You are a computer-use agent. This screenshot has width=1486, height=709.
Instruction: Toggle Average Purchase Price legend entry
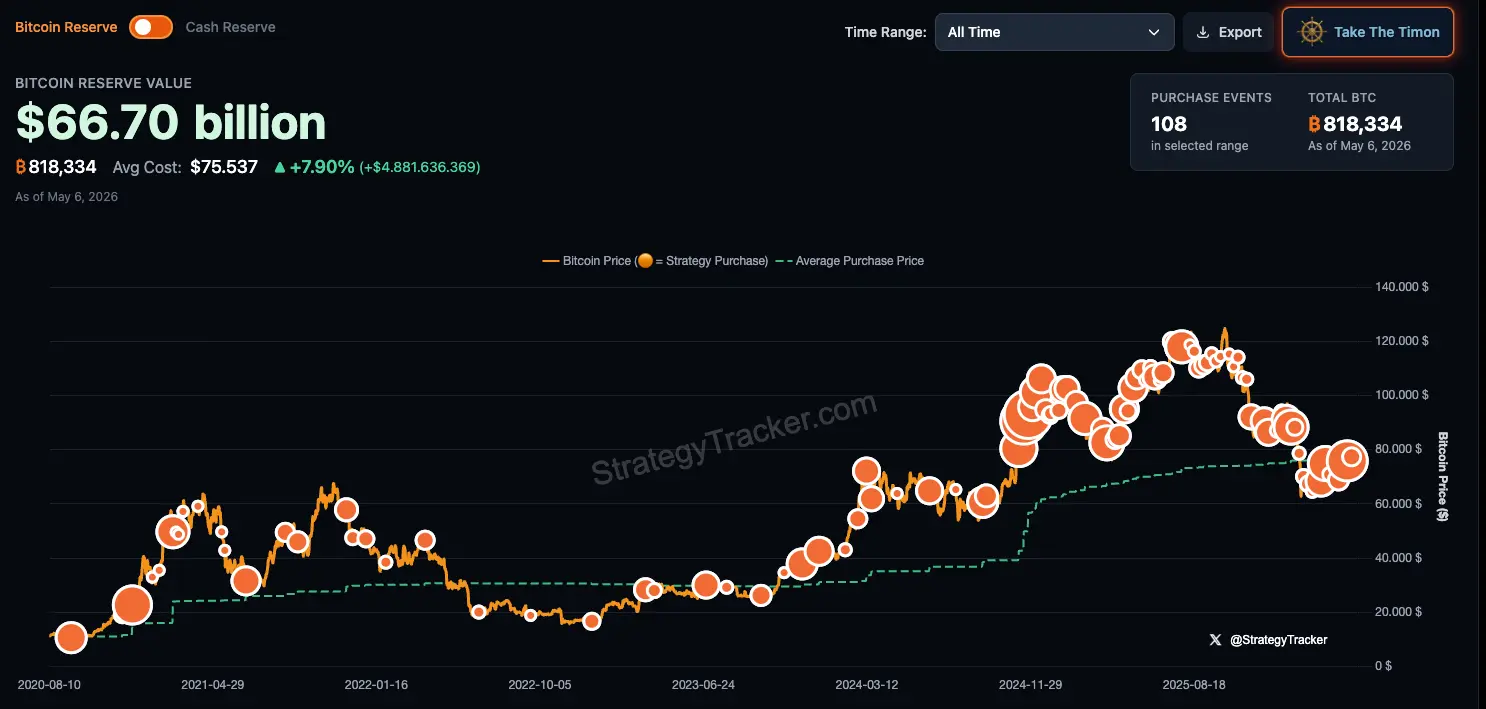(849, 261)
